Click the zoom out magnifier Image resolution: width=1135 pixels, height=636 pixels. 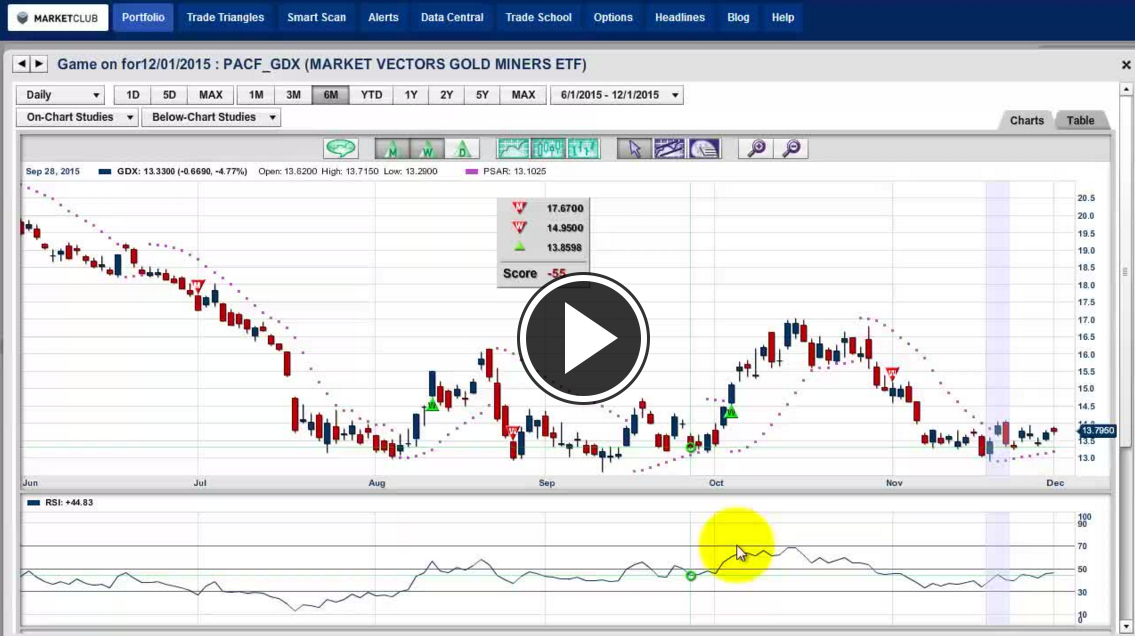point(790,148)
